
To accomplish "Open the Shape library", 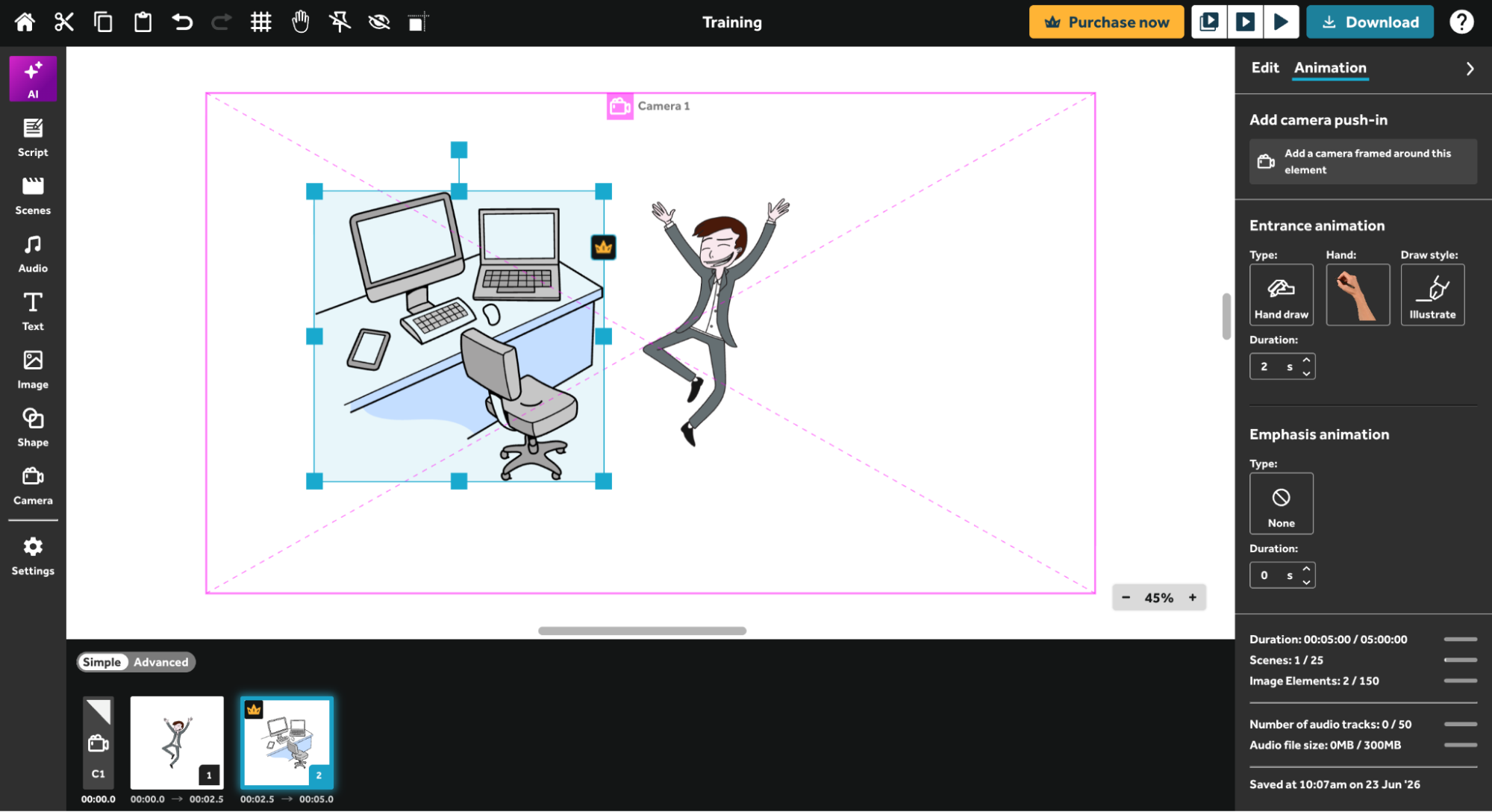I will coord(33,428).
